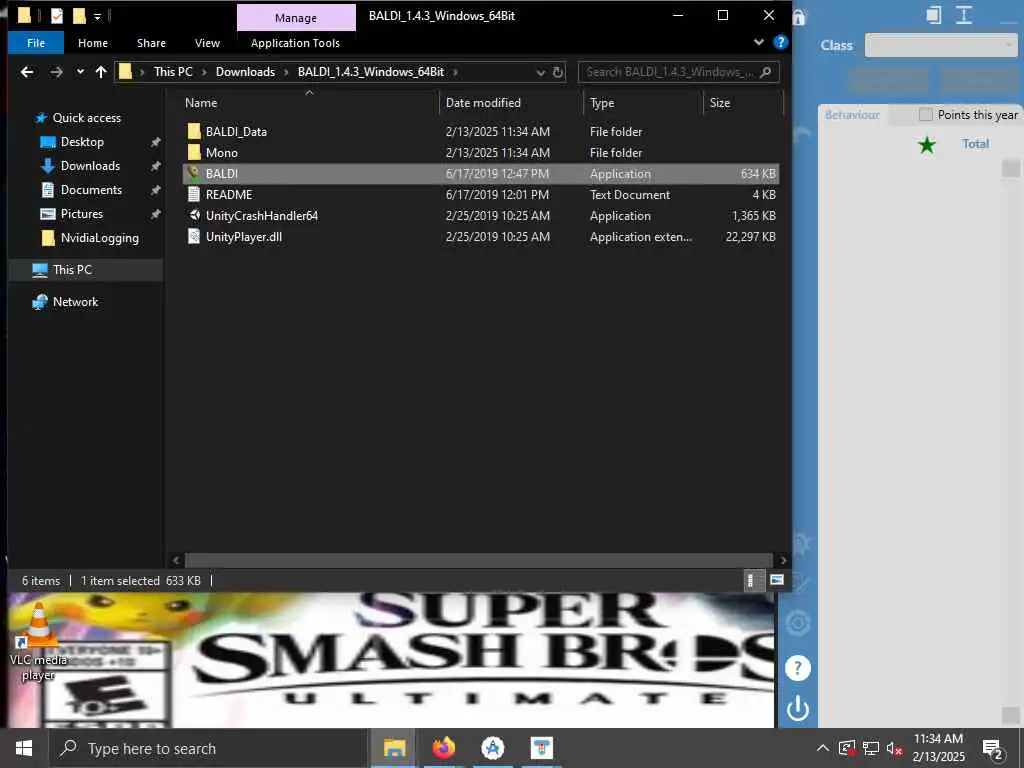Click the taskbar search box
The width and height of the screenshot is (1024, 768).
click(x=208, y=748)
